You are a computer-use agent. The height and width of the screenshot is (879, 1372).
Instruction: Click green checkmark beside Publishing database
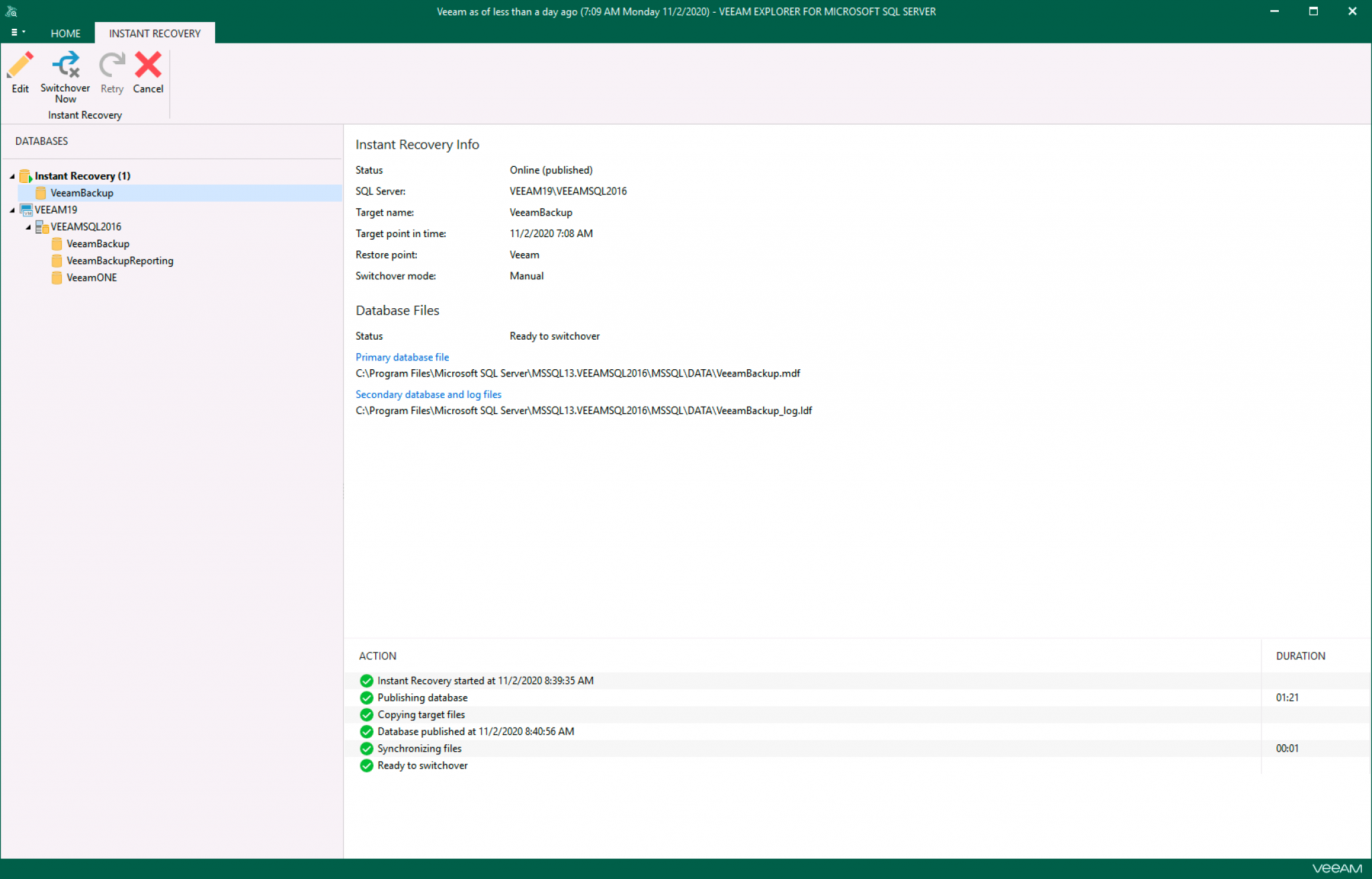click(x=366, y=697)
